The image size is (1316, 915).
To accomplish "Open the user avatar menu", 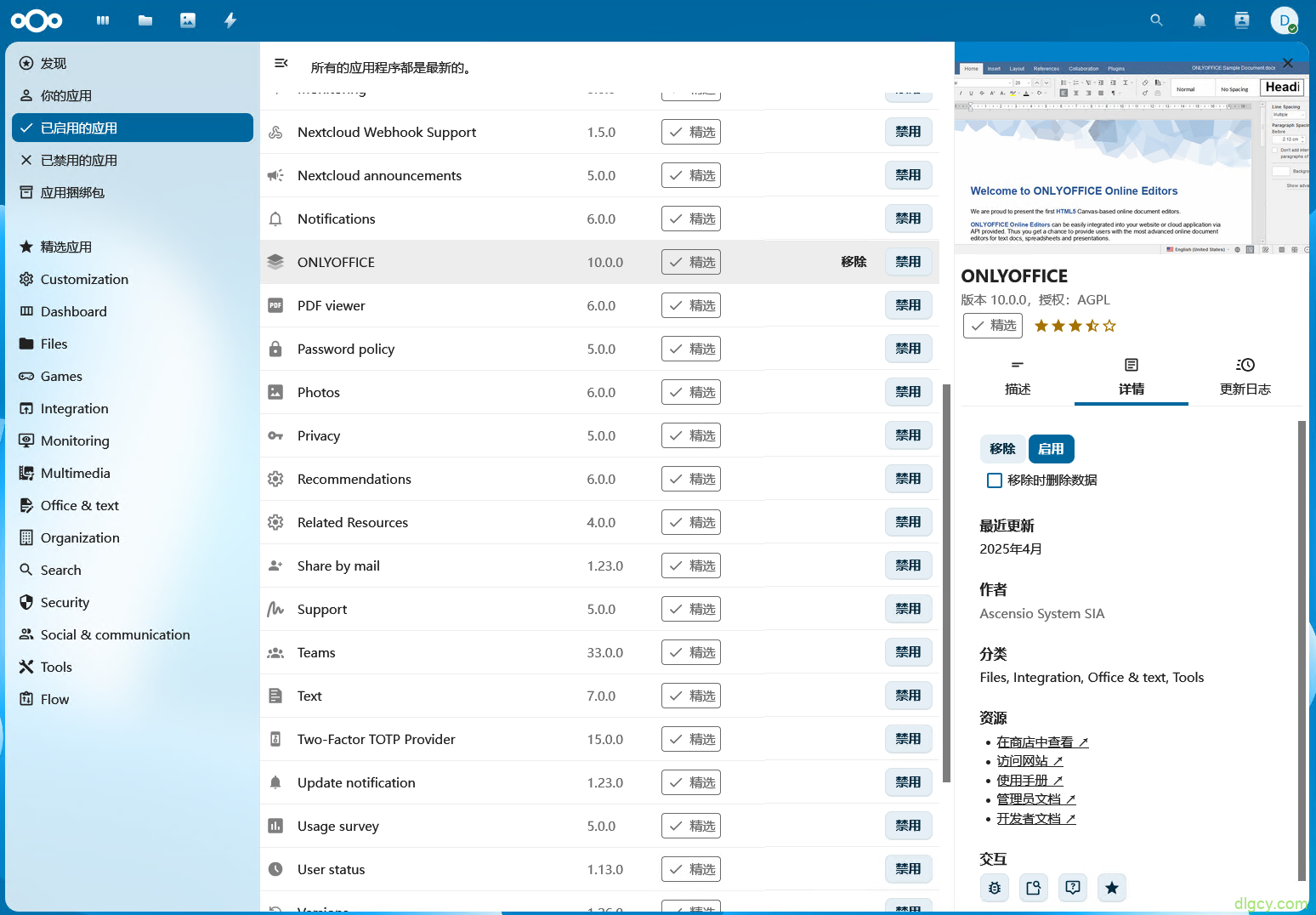I will click(x=1285, y=20).
